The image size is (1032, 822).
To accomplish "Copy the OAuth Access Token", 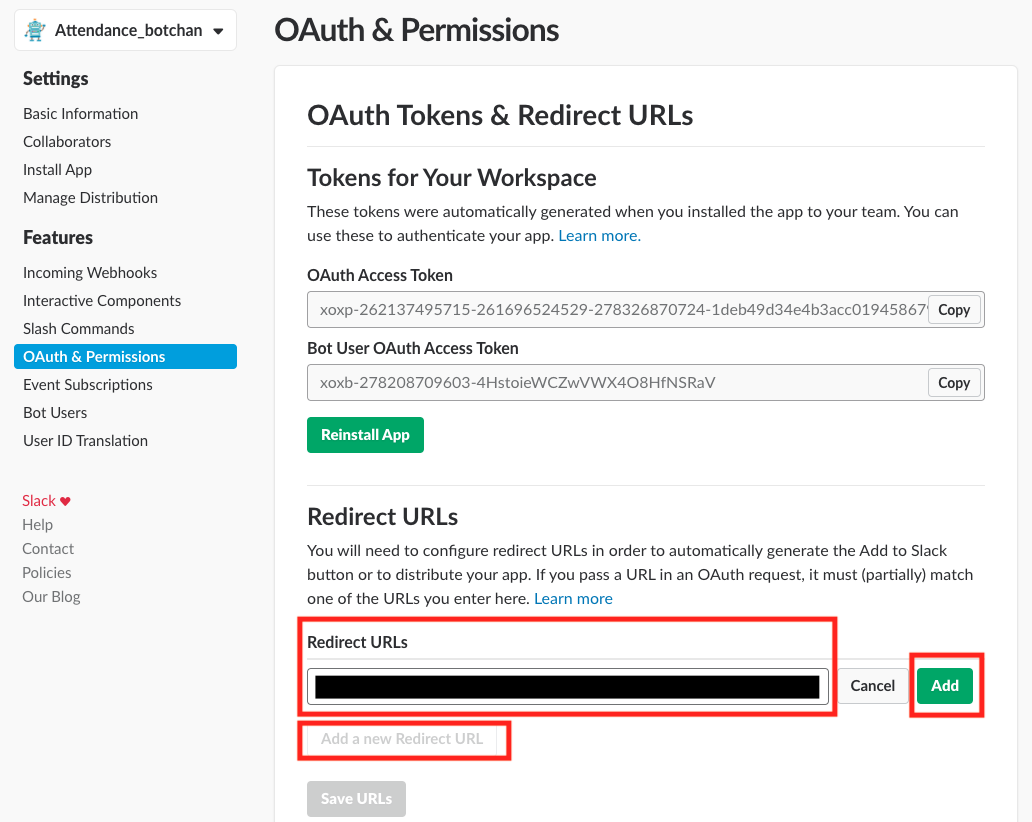I will click(954, 310).
